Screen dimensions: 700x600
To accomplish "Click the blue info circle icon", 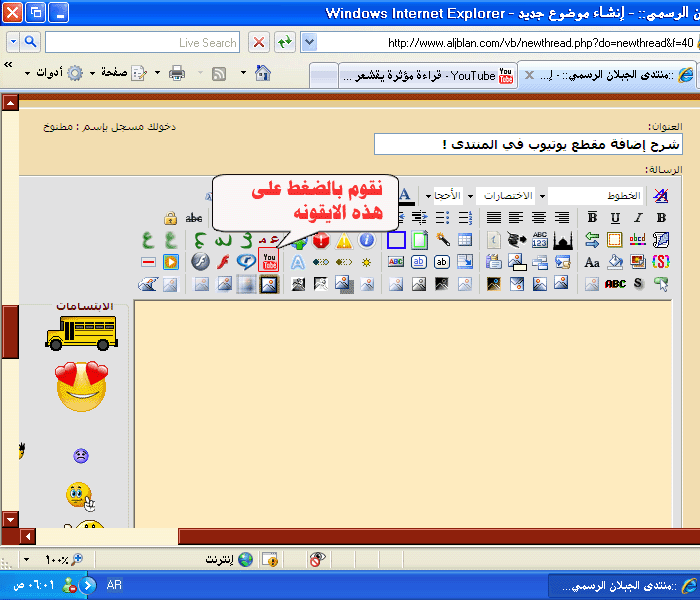I will pos(366,240).
